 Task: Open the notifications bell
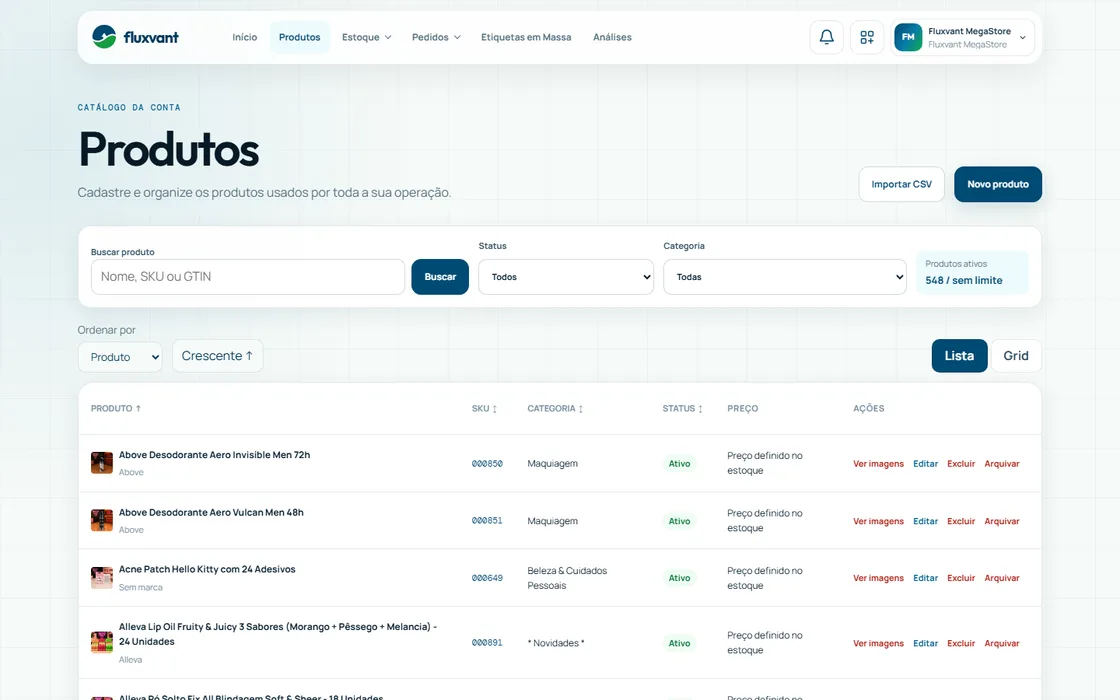coord(826,37)
